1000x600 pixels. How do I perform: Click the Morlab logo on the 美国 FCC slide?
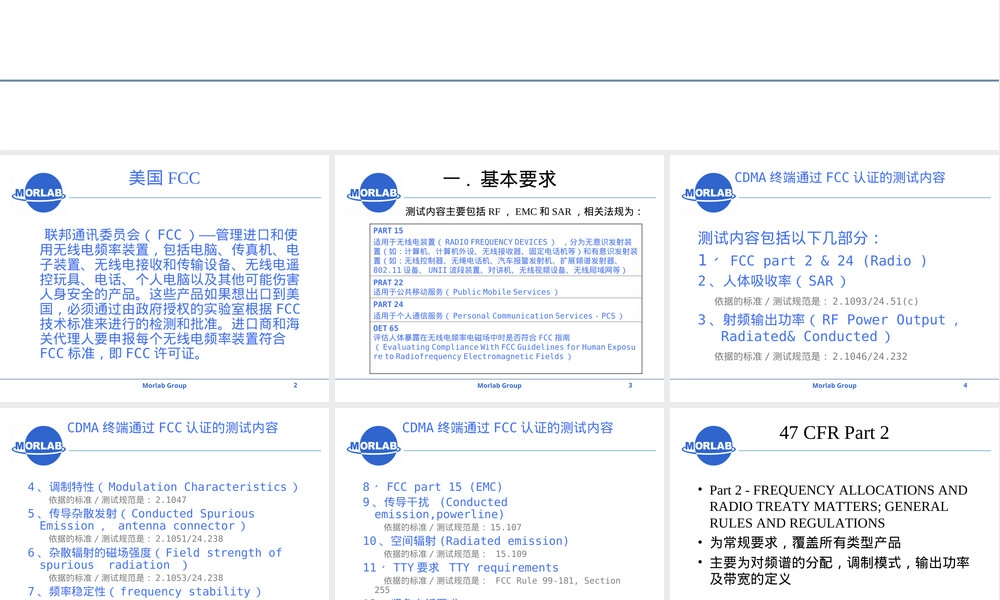coord(39,193)
